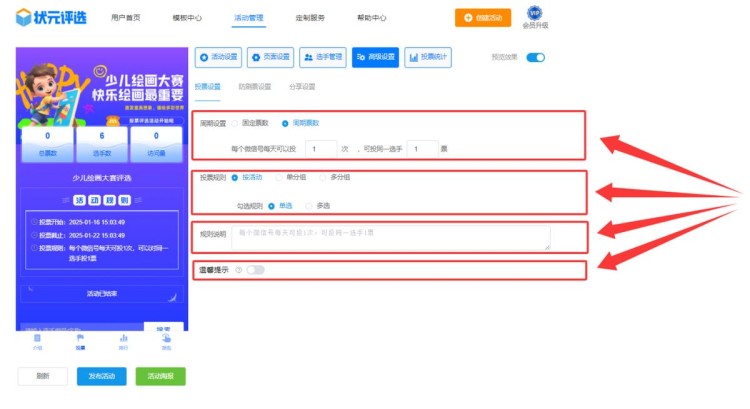
Task: Select the 固定票数 radio option
Action: coord(236,123)
